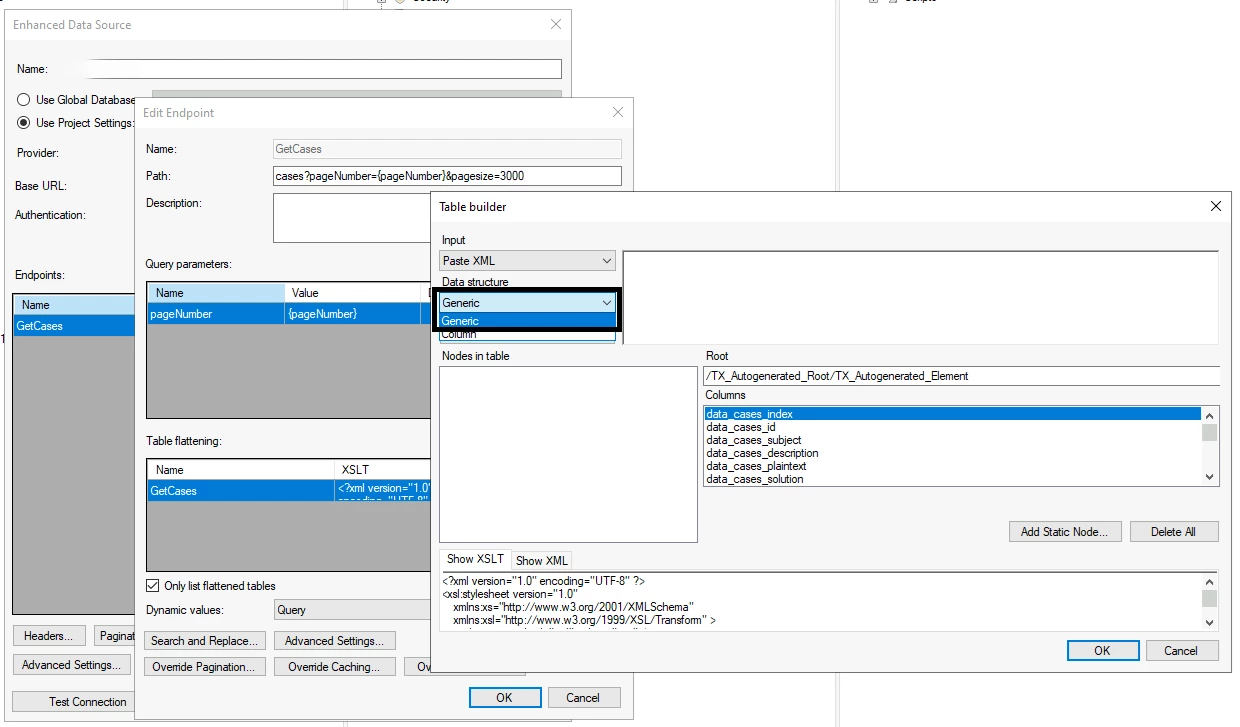Image resolution: width=1240 pixels, height=727 pixels.
Task: Open the Input combo box showing Paste XML
Action: [x=527, y=261]
